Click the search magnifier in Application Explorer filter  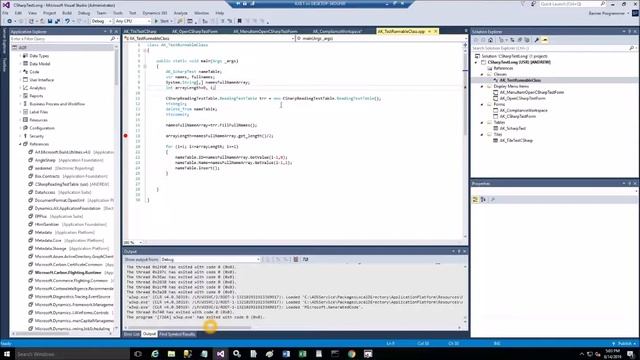[113, 39]
